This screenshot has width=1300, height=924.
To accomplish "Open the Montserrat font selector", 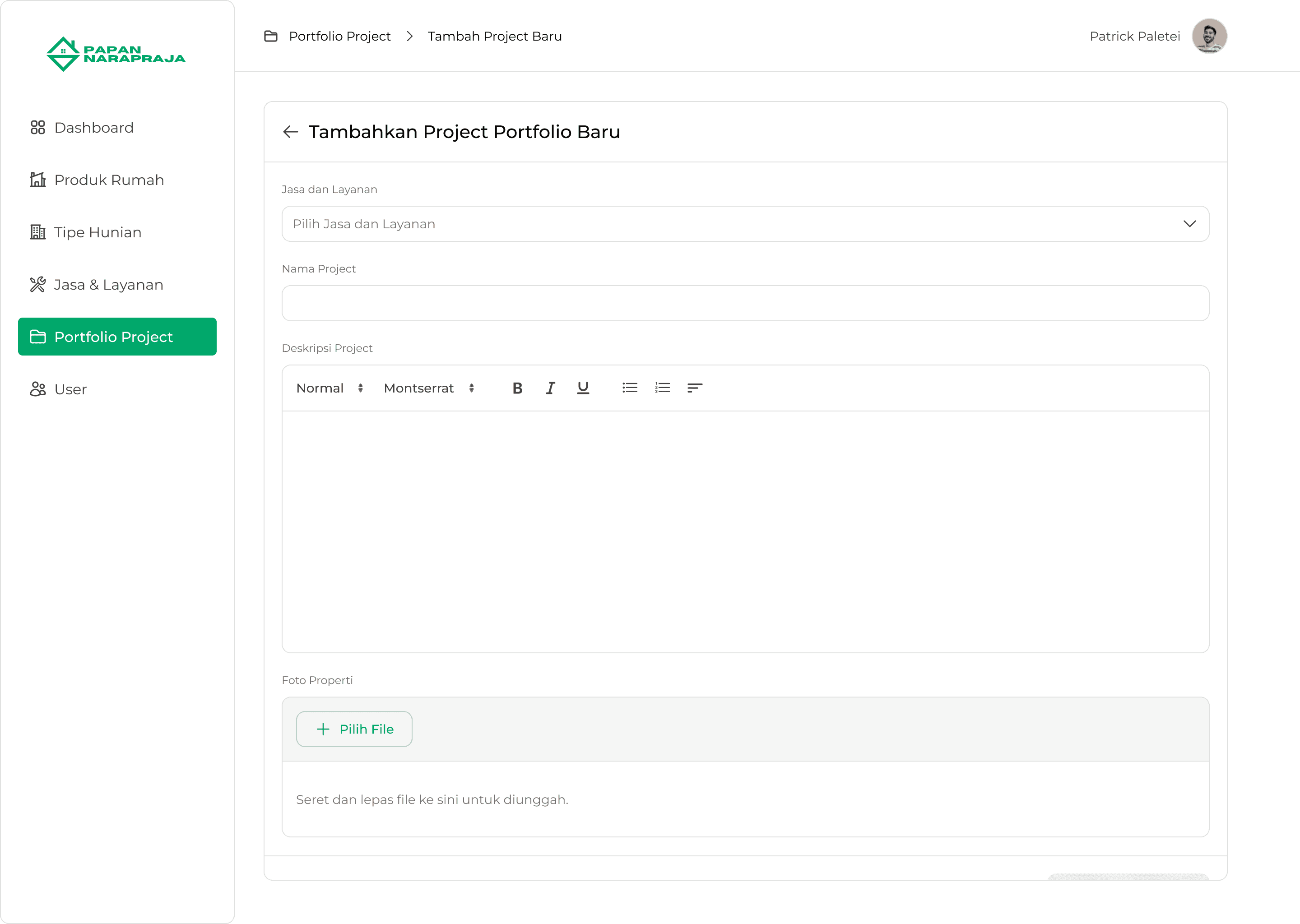I will (x=428, y=388).
